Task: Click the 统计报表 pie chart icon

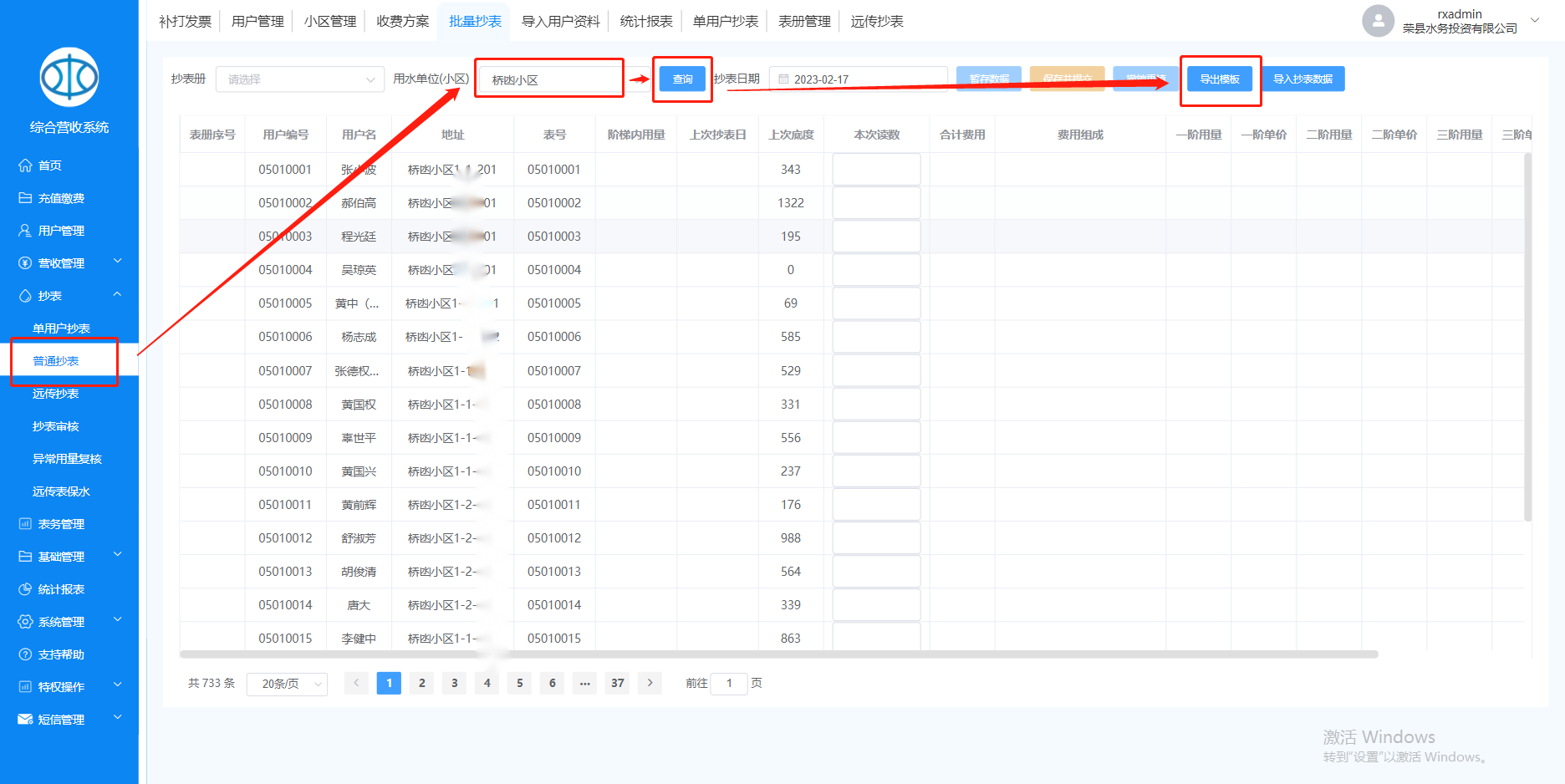Action: click(x=25, y=589)
